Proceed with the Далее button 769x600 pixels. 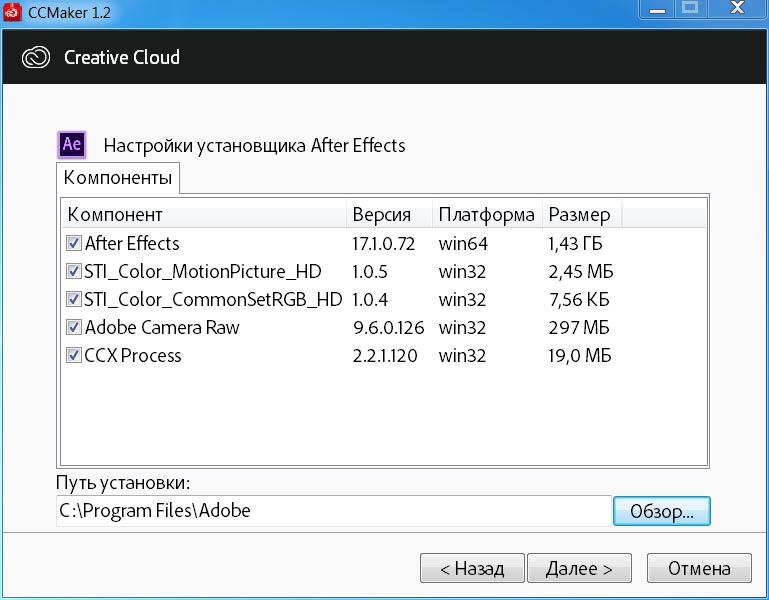point(579,569)
